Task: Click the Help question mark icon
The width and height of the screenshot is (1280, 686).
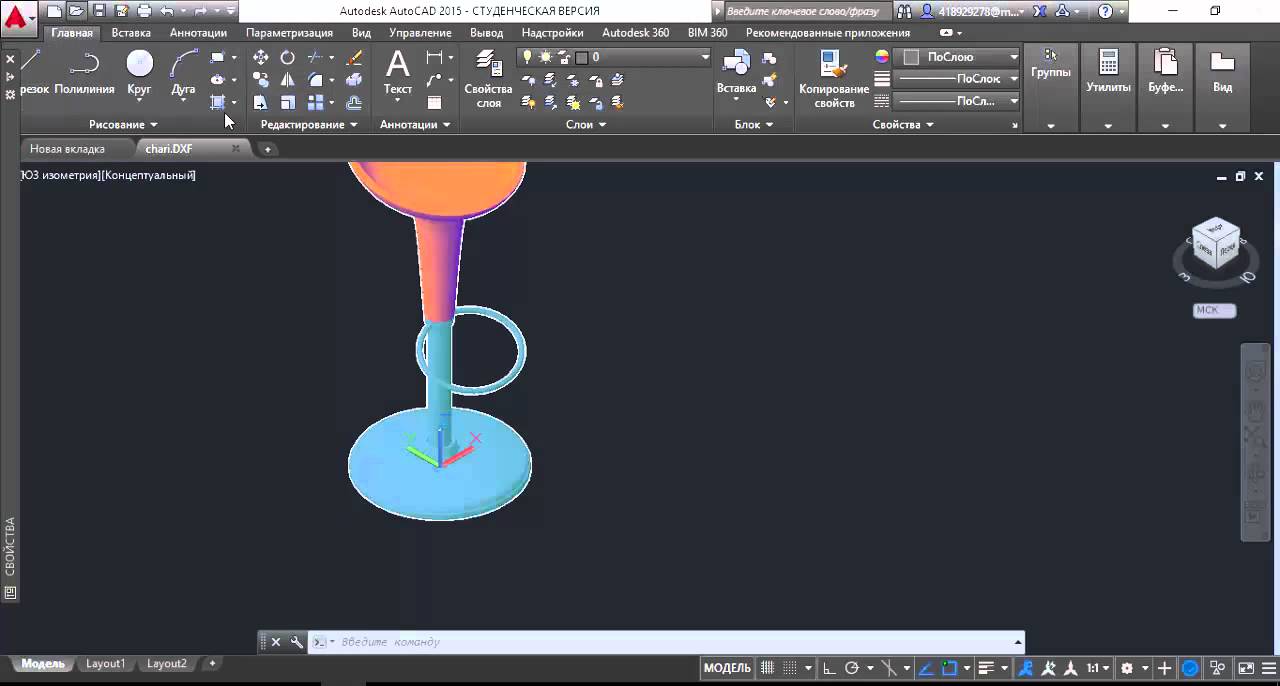Action: coord(1104,11)
